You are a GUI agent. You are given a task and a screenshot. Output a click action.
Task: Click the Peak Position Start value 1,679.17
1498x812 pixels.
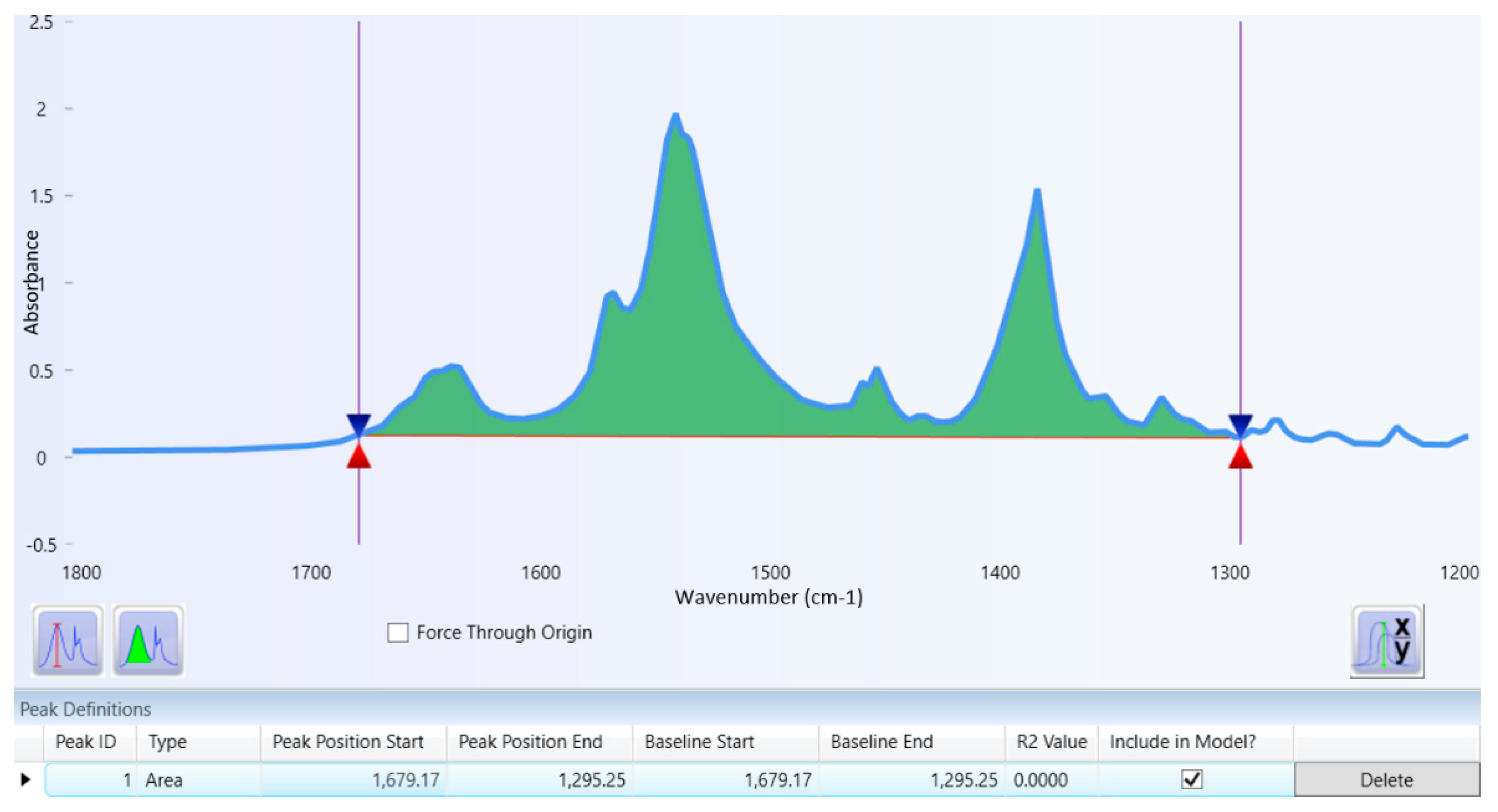click(x=405, y=780)
